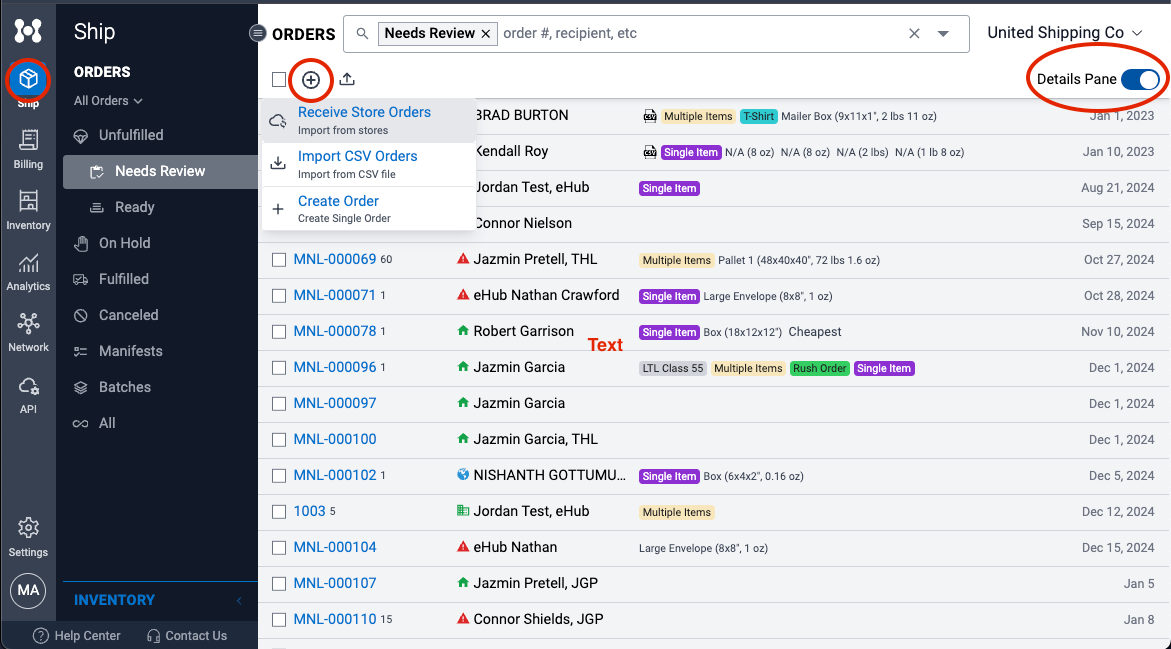Viewport: 1171px width, 649px height.
Task: Open the Network section icon
Action: [27, 330]
